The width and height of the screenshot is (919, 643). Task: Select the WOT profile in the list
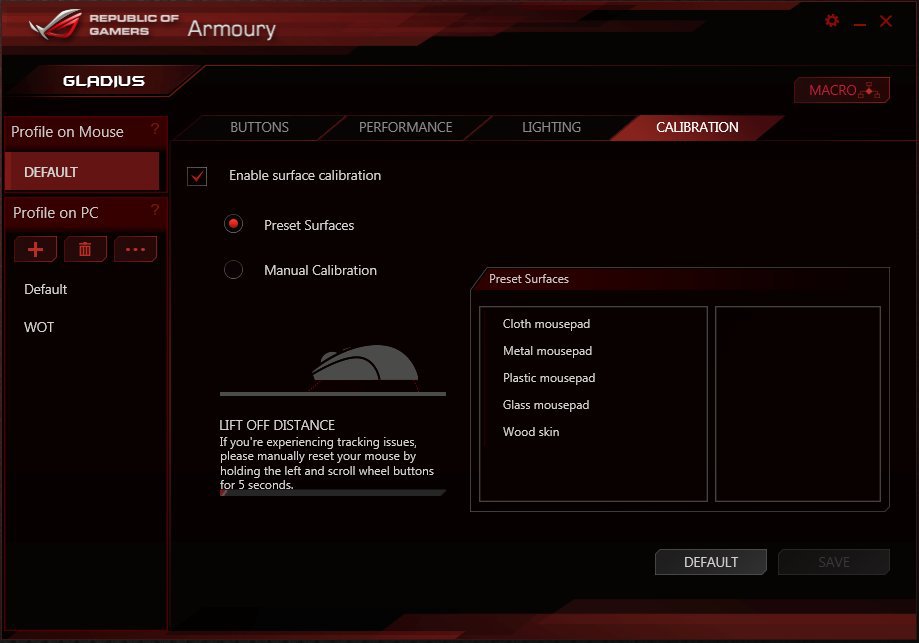(x=39, y=327)
